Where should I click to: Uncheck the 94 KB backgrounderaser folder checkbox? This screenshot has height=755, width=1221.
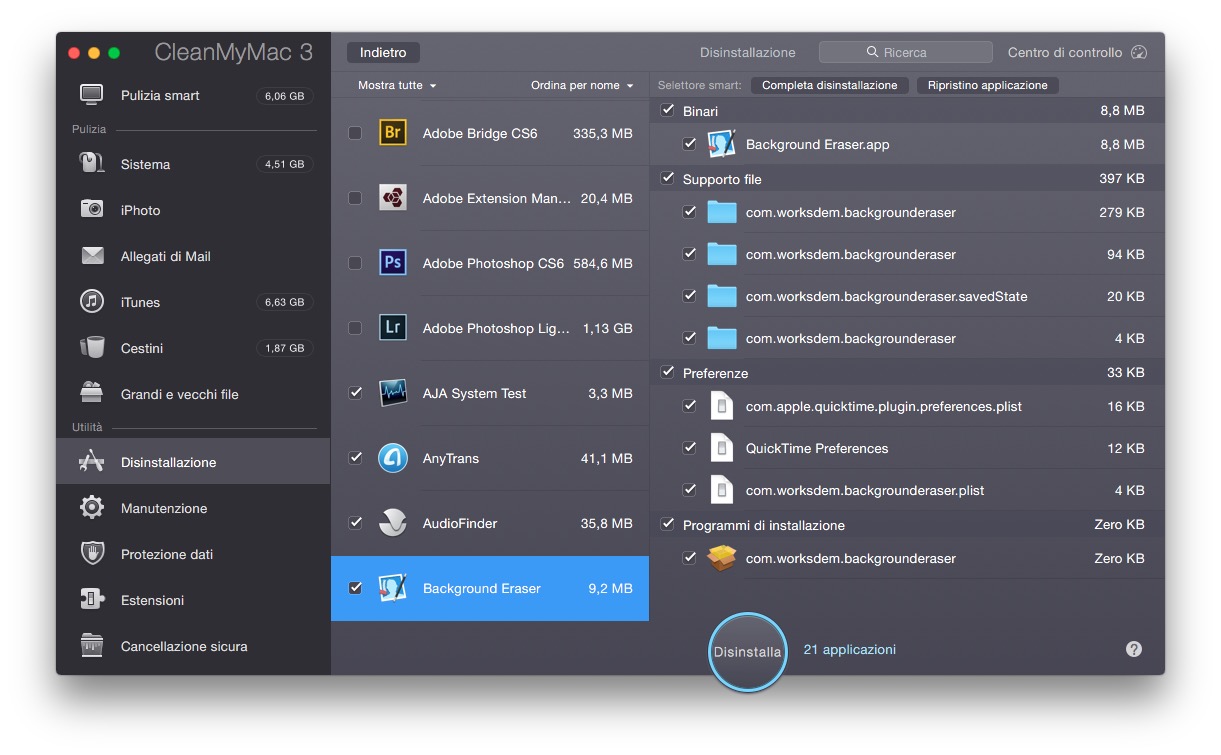click(x=689, y=254)
